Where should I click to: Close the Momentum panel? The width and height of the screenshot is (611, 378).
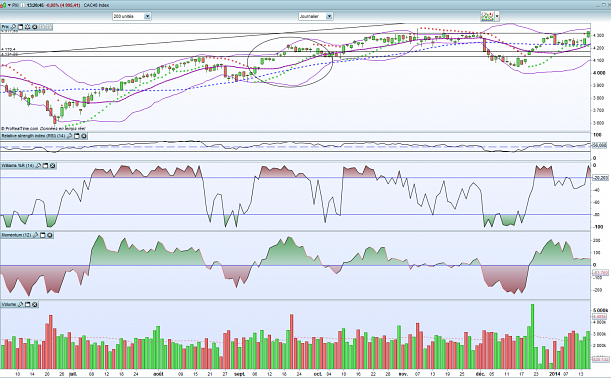point(50,235)
